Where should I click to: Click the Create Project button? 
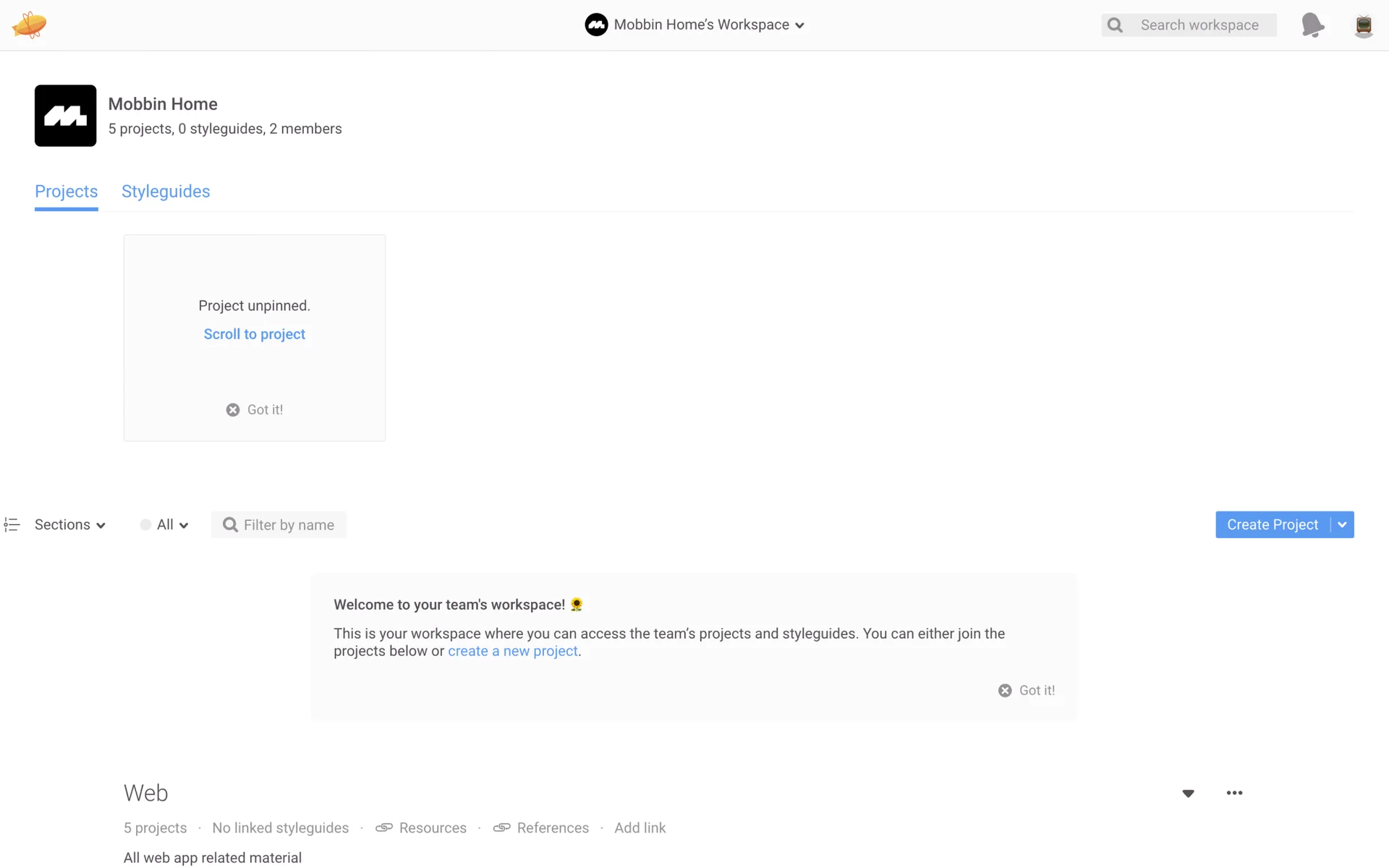pyautogui.click(x=1272, y=525)
